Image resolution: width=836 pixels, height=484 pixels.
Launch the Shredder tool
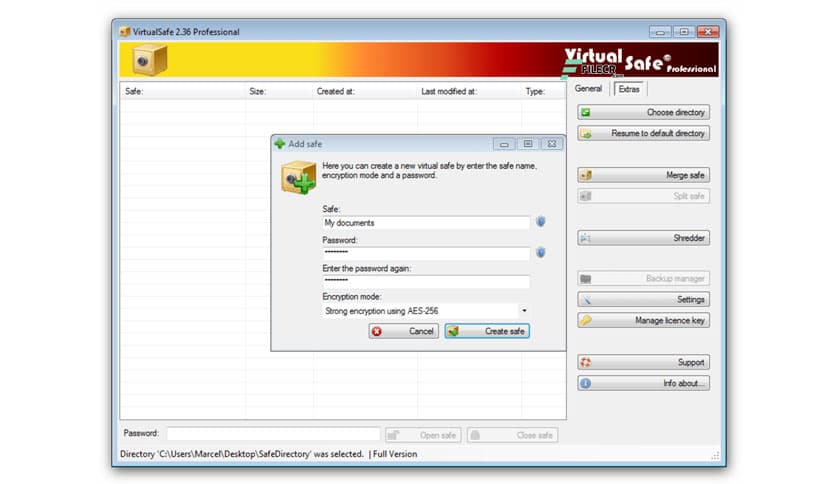[643, 238]
